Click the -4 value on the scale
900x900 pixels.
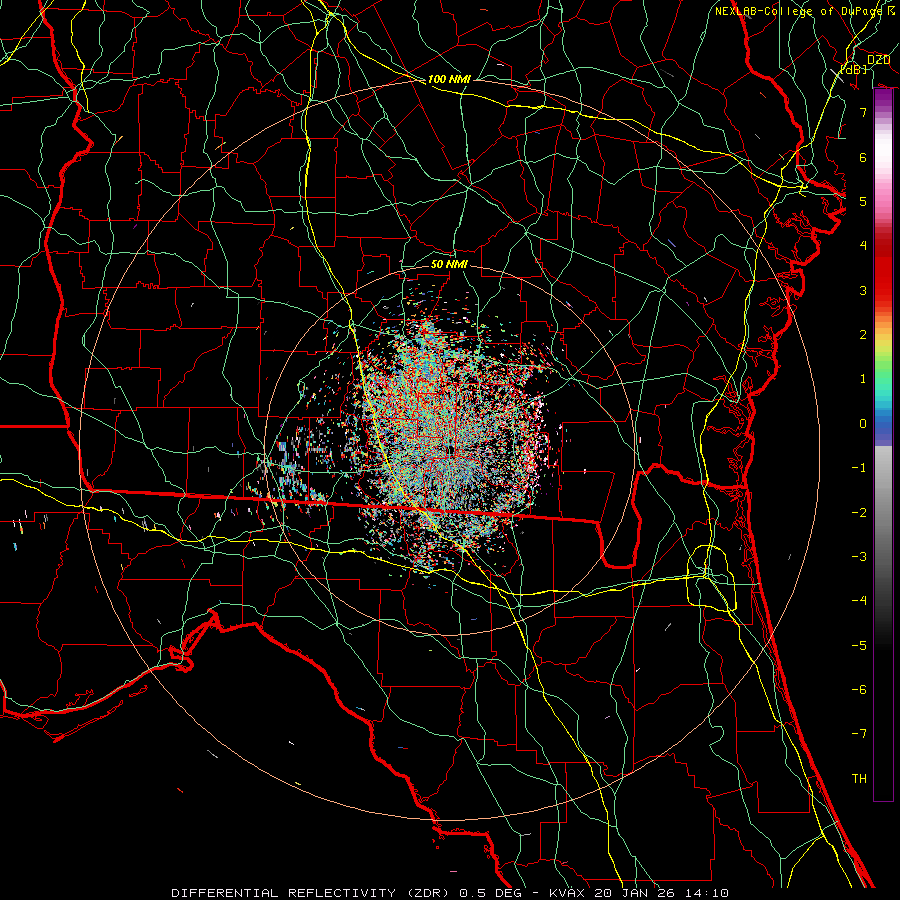click(859, 601)
